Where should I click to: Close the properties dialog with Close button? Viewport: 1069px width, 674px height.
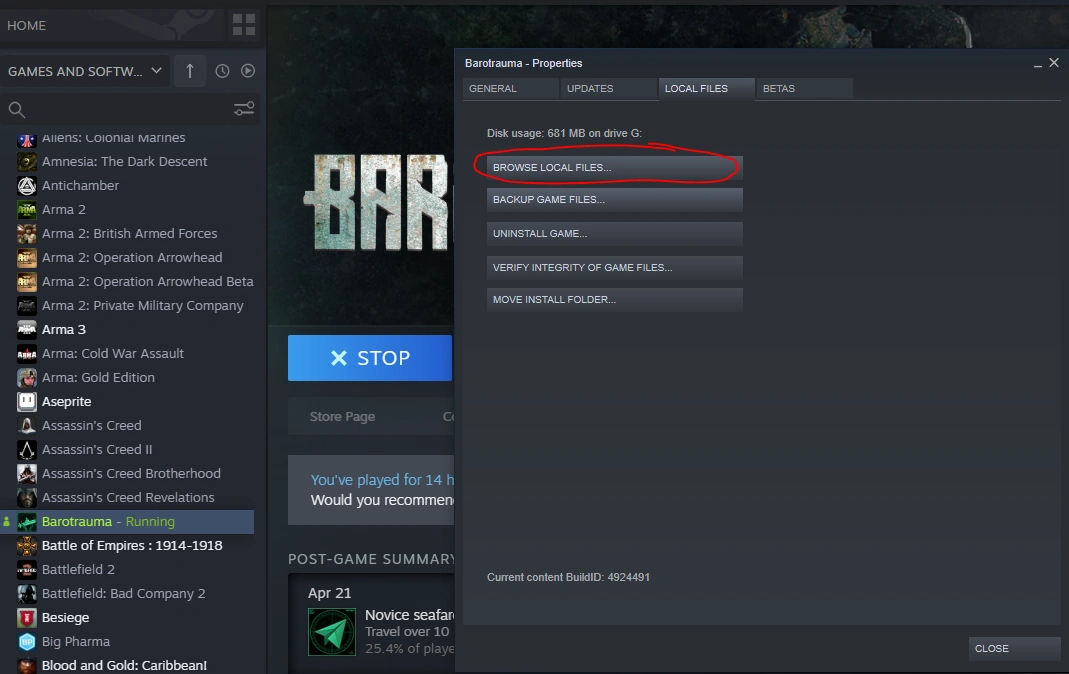[x=1014, y=649]
